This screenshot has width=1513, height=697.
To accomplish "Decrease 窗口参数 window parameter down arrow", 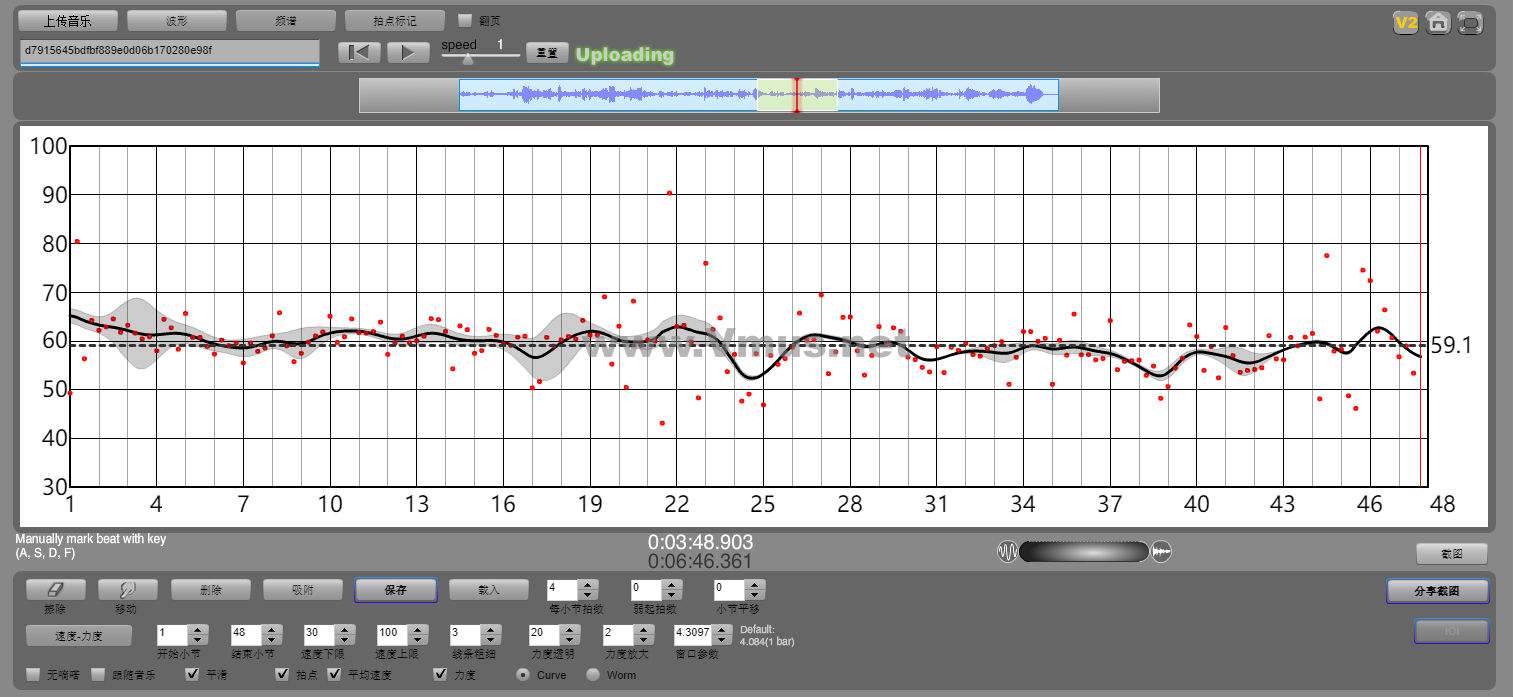I will click(x=724, y=640).
